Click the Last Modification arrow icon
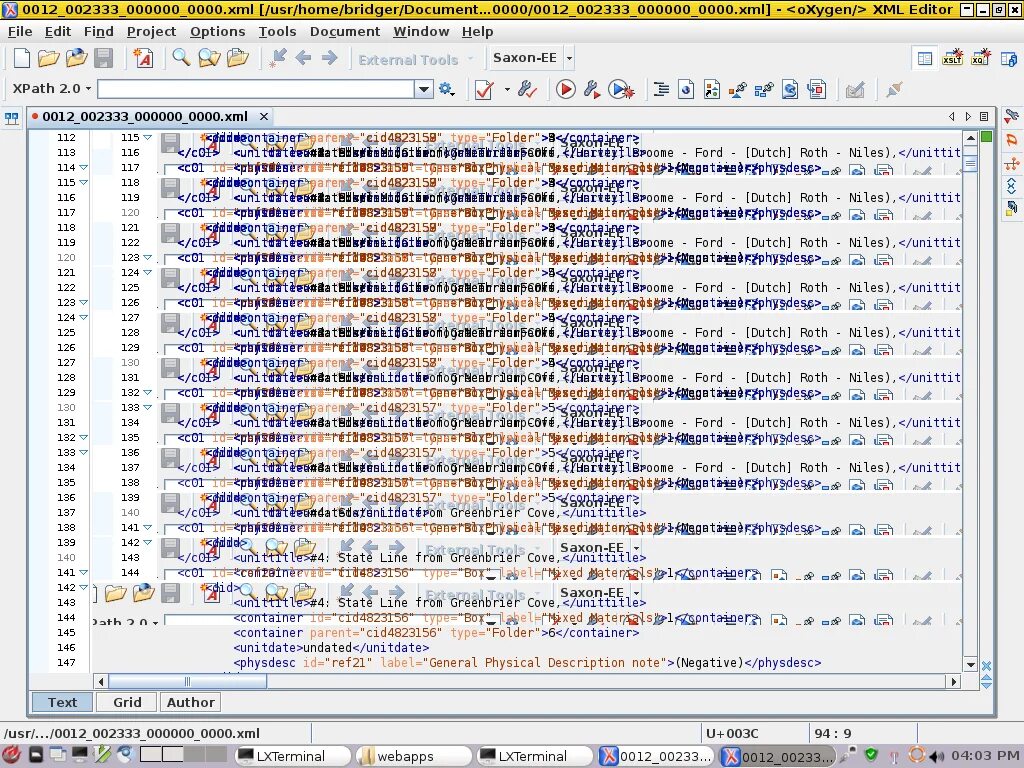 (x=278, y=58)
